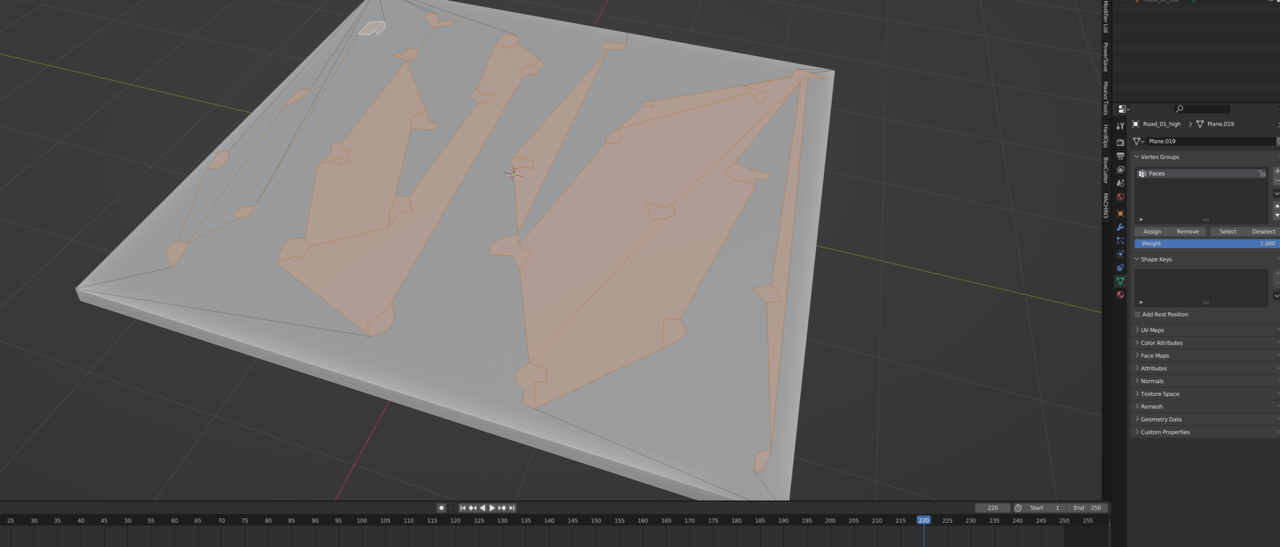Click the End frame field

[x=1087, y=508]
